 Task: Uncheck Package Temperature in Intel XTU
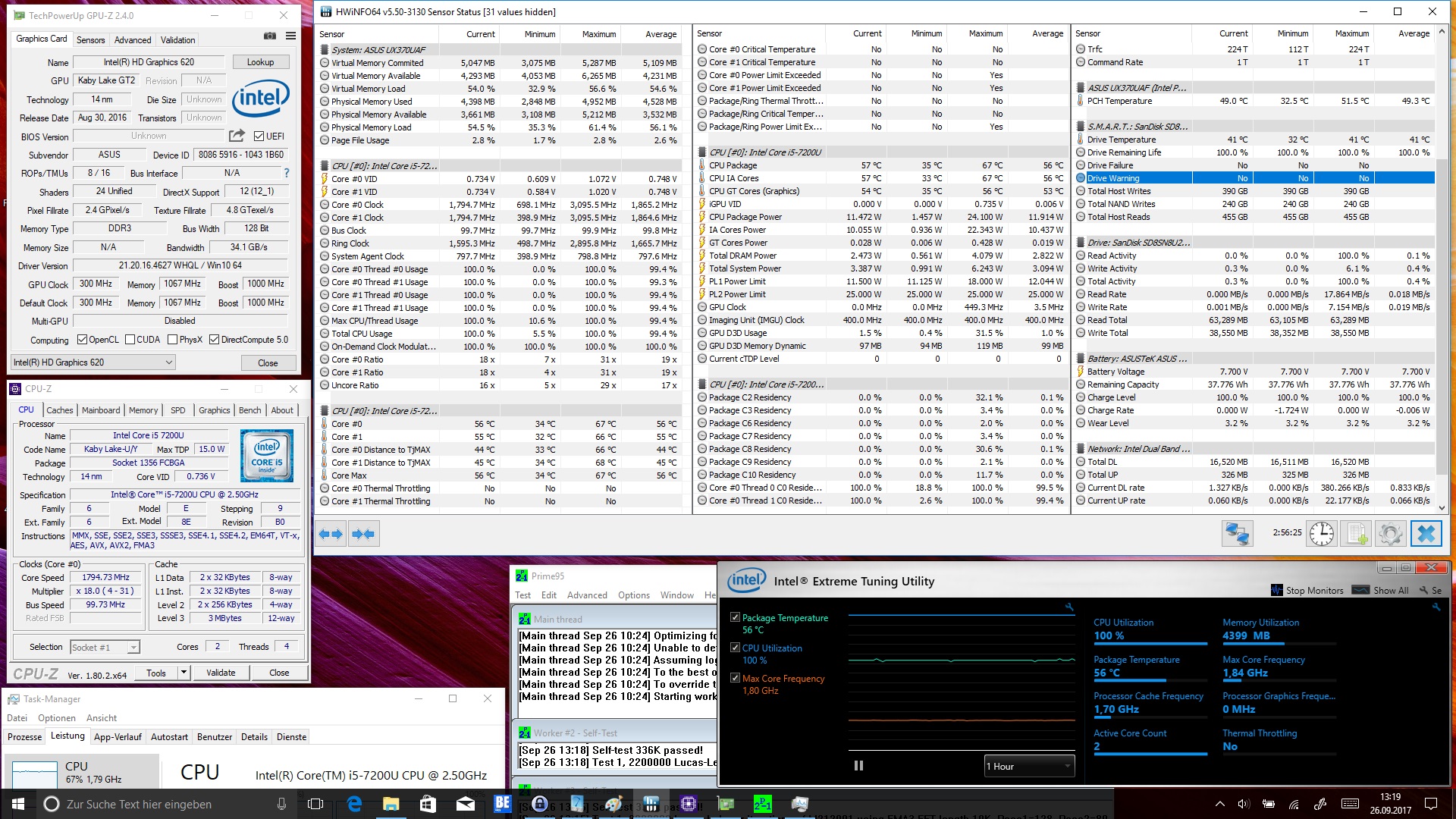pyautogui.click(x=735, y=617)
